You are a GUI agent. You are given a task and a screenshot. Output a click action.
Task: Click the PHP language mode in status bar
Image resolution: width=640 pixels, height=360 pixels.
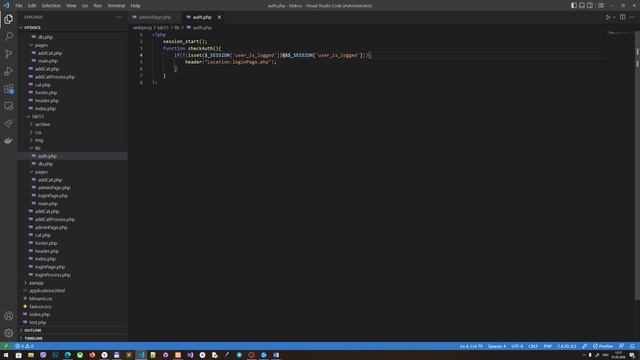point(548,346)
